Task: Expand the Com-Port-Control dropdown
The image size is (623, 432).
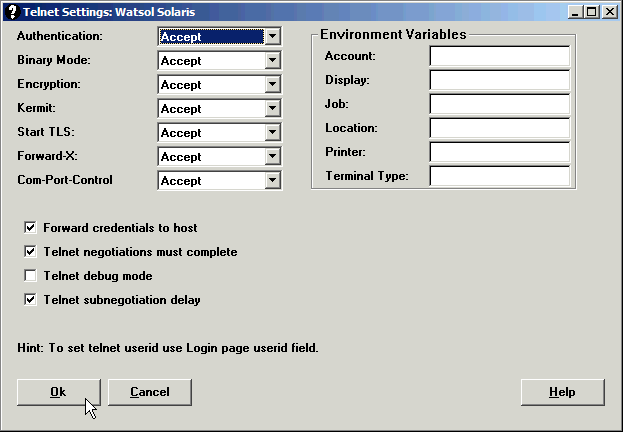Action: (x=273, y=180)
